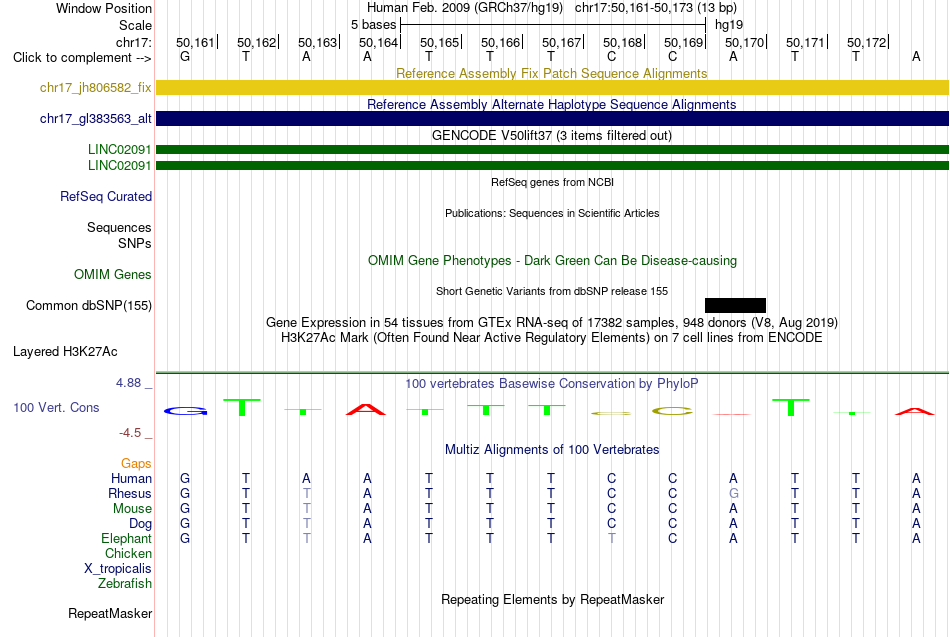
Task: Click the X_tropicalis species row label
Action: coord(118,569)
